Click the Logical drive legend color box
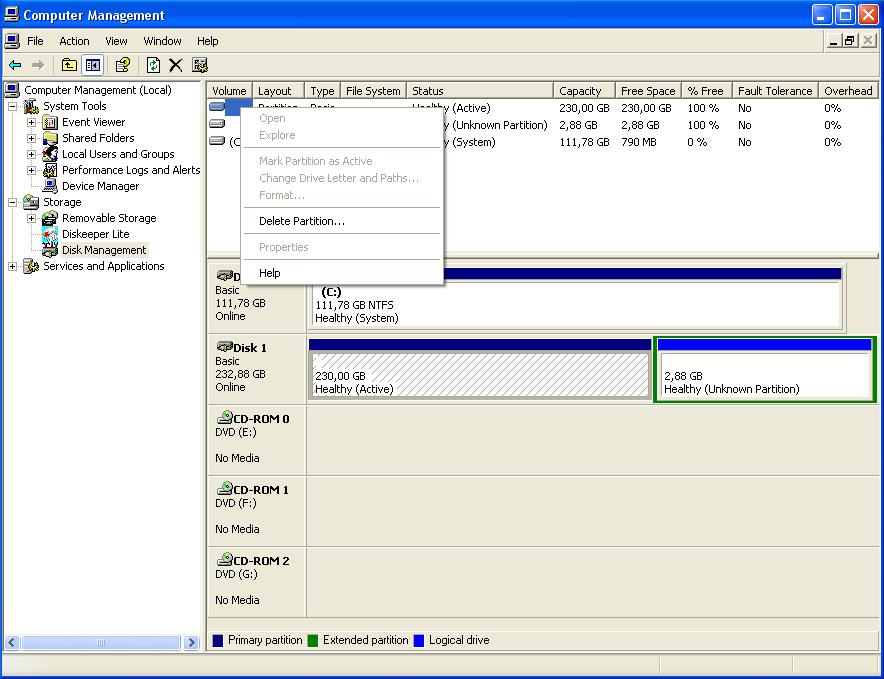The image size is (884, 679). (x=418, y=641)
